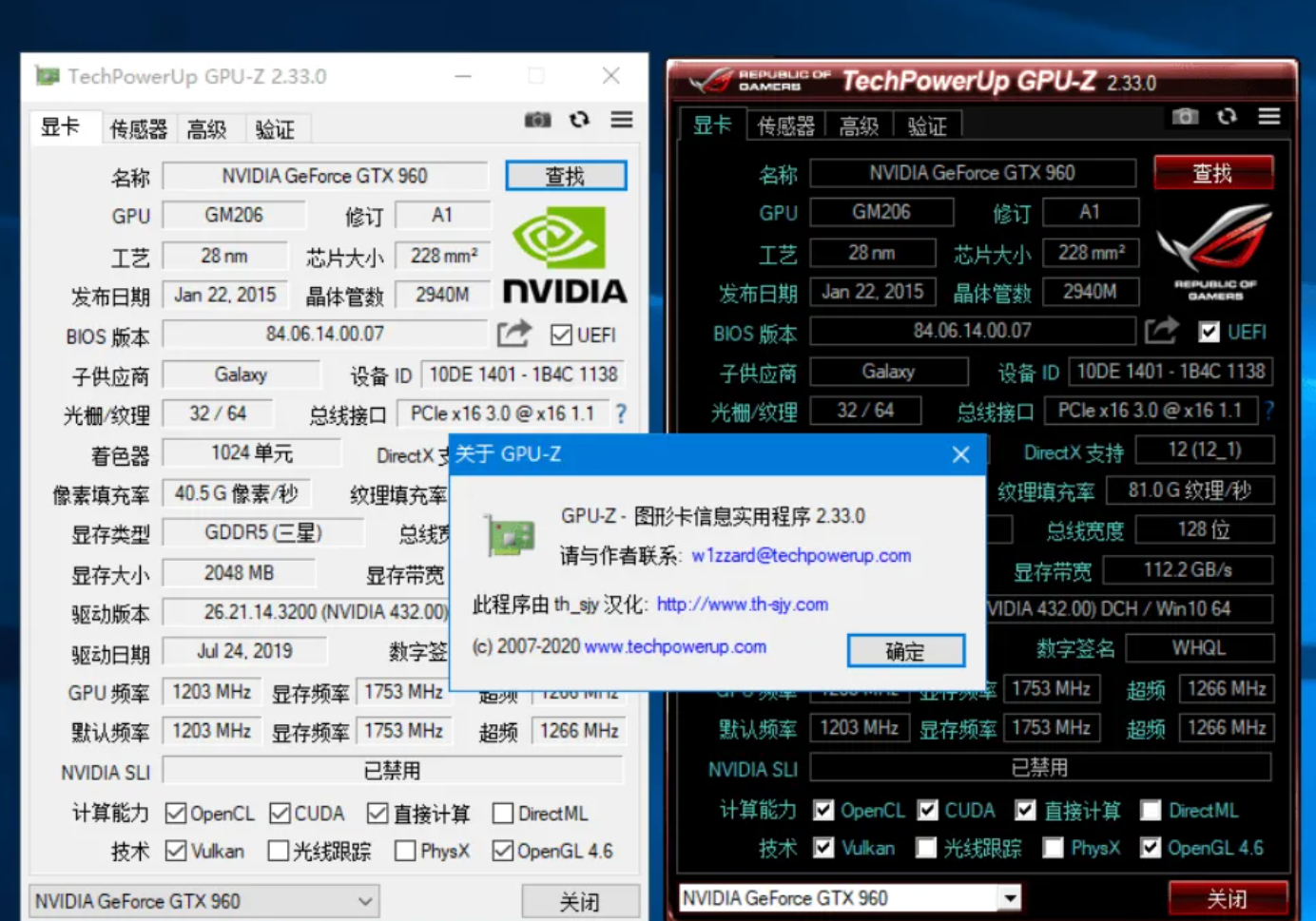
Task: Open the hamburger menu in the ROG-themed window
Action: pyautogui.click(x=1268, y=116)
